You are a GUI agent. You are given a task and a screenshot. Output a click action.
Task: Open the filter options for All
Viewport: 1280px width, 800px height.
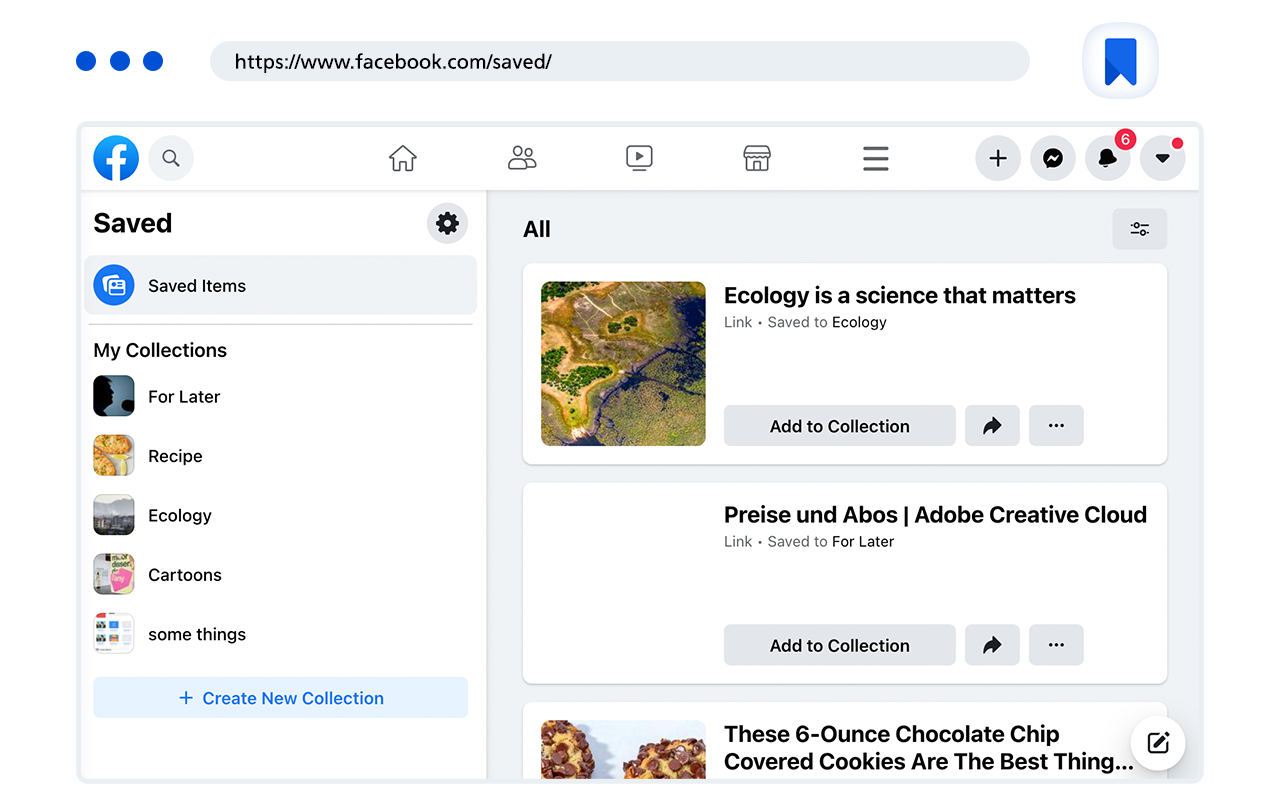[1139, 229]
